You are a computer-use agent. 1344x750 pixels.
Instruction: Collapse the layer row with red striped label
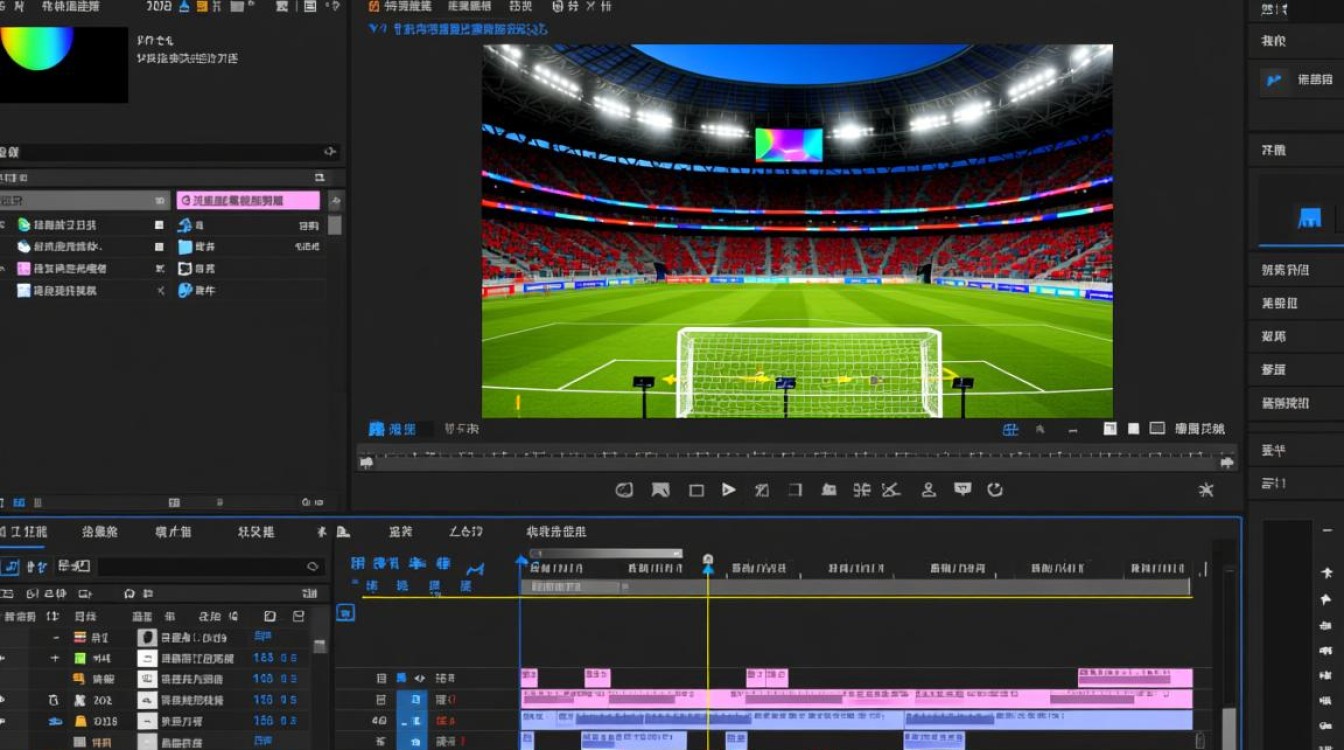click(56, 637)
